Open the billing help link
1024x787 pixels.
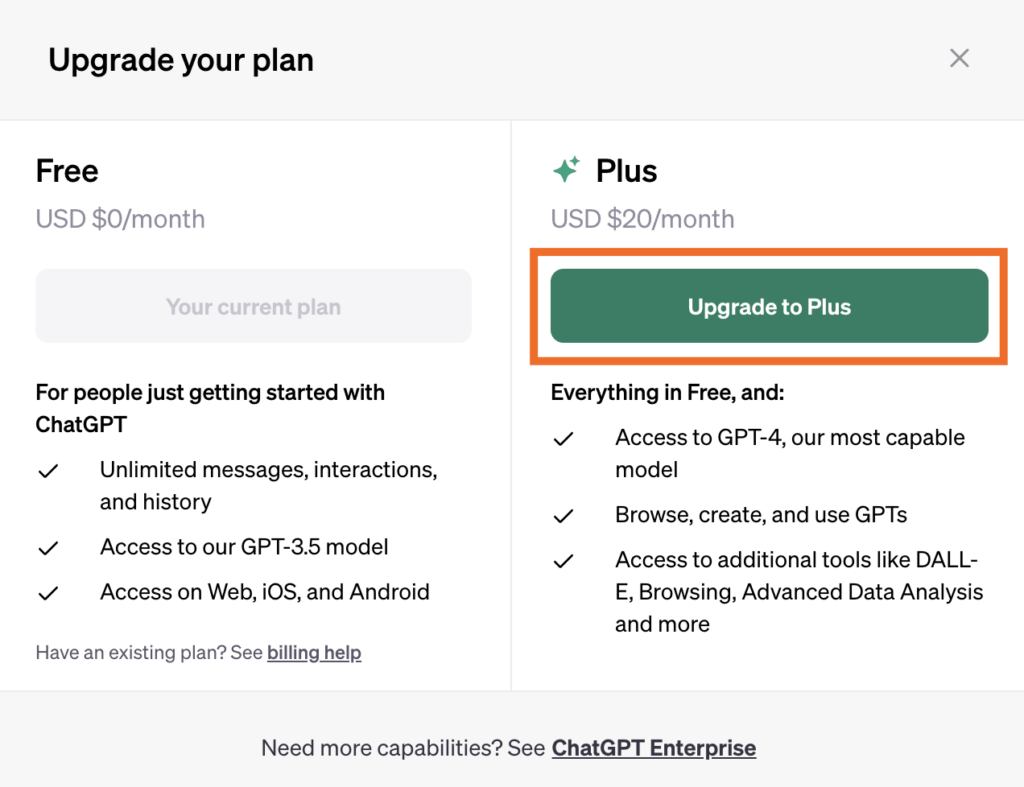point(314,652)
